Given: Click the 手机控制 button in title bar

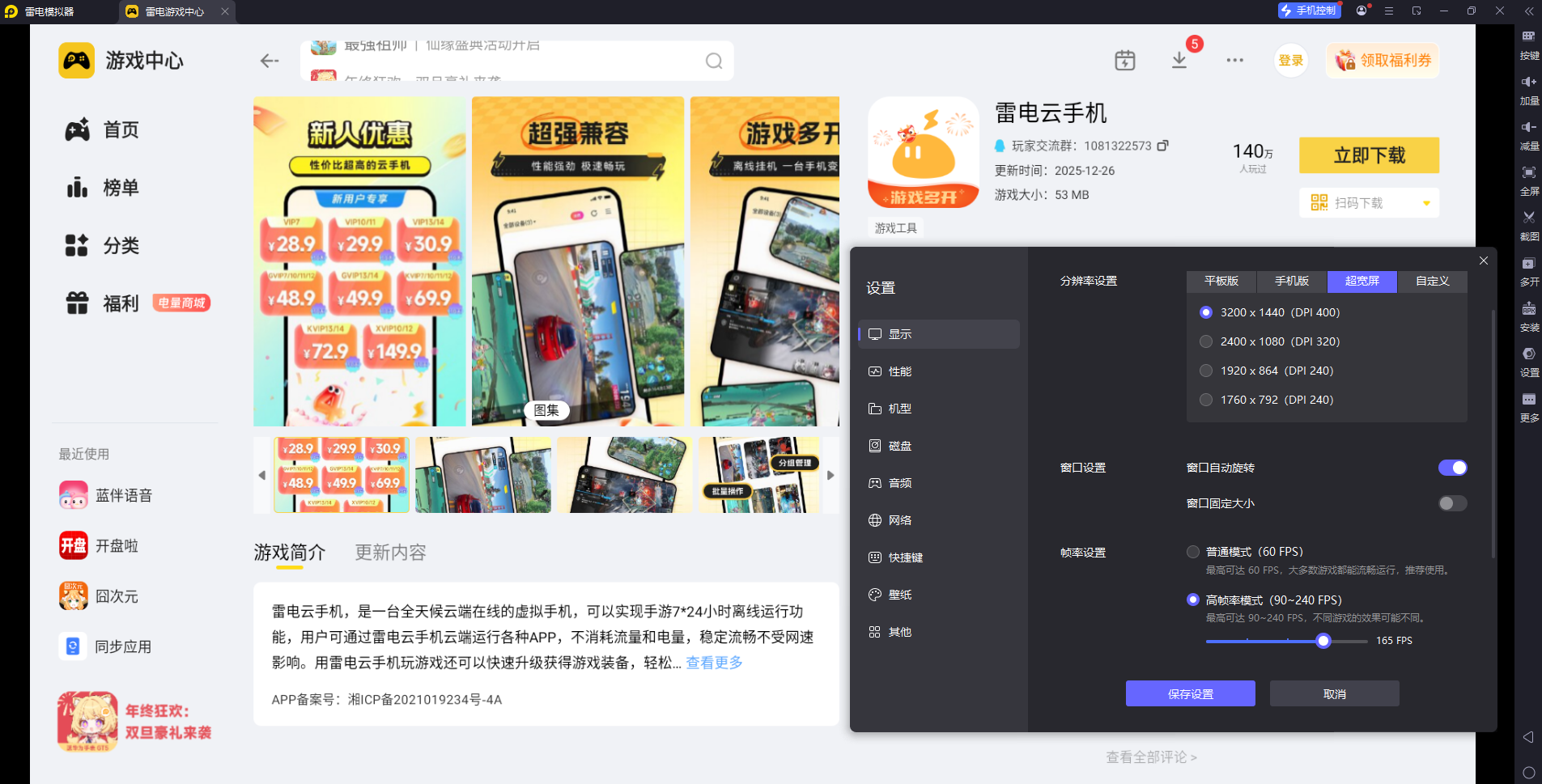Looking at the screenshot, I should (x=1309, y=11).
